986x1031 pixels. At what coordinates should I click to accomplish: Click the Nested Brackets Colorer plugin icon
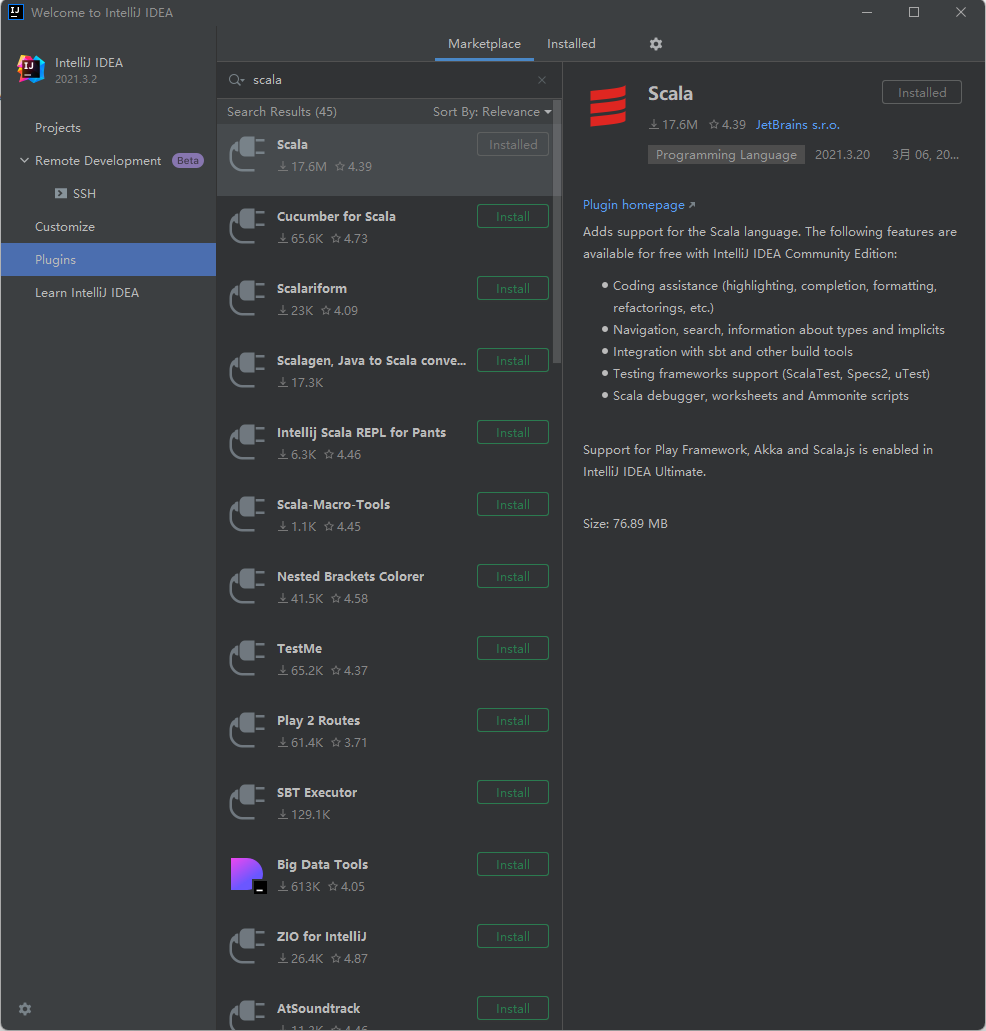pyautogui.click(x=247, y=587)
